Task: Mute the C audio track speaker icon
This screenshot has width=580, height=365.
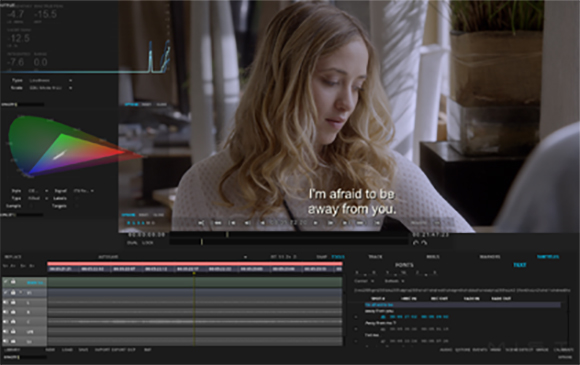Action: click(6, 321)
